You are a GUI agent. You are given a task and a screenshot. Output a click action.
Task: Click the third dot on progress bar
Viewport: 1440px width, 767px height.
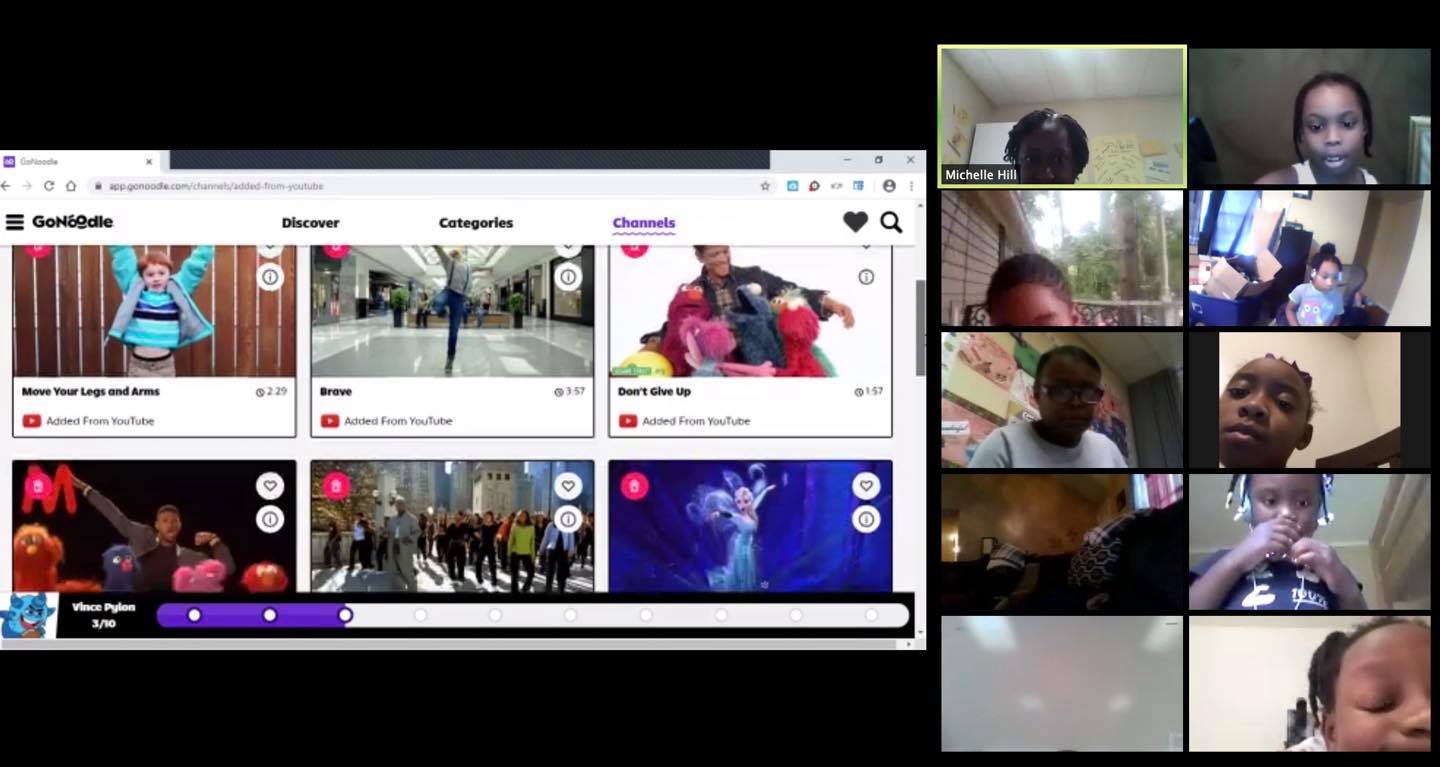pos(345,615)
